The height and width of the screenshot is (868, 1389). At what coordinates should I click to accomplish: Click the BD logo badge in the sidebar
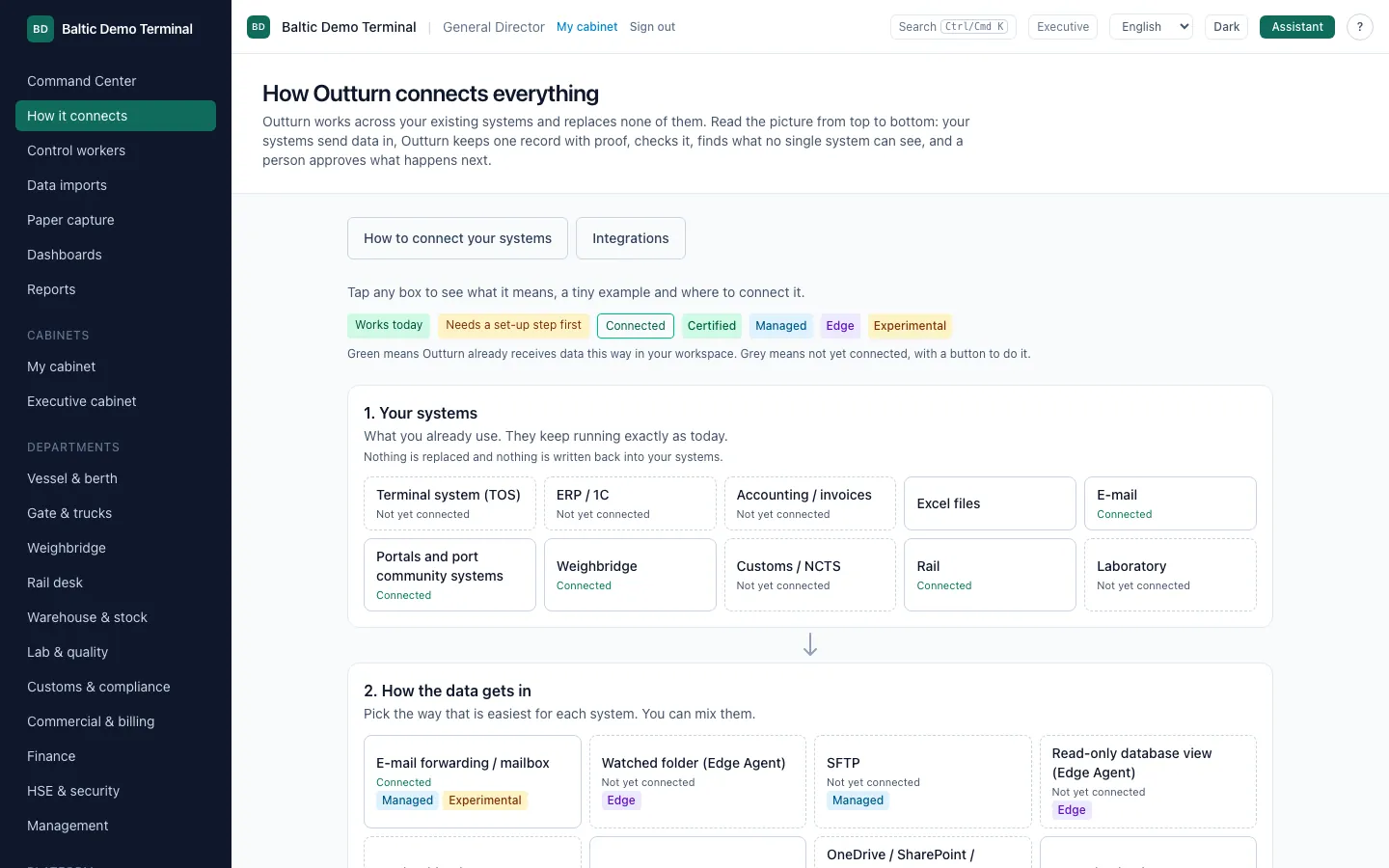point(41,29)
